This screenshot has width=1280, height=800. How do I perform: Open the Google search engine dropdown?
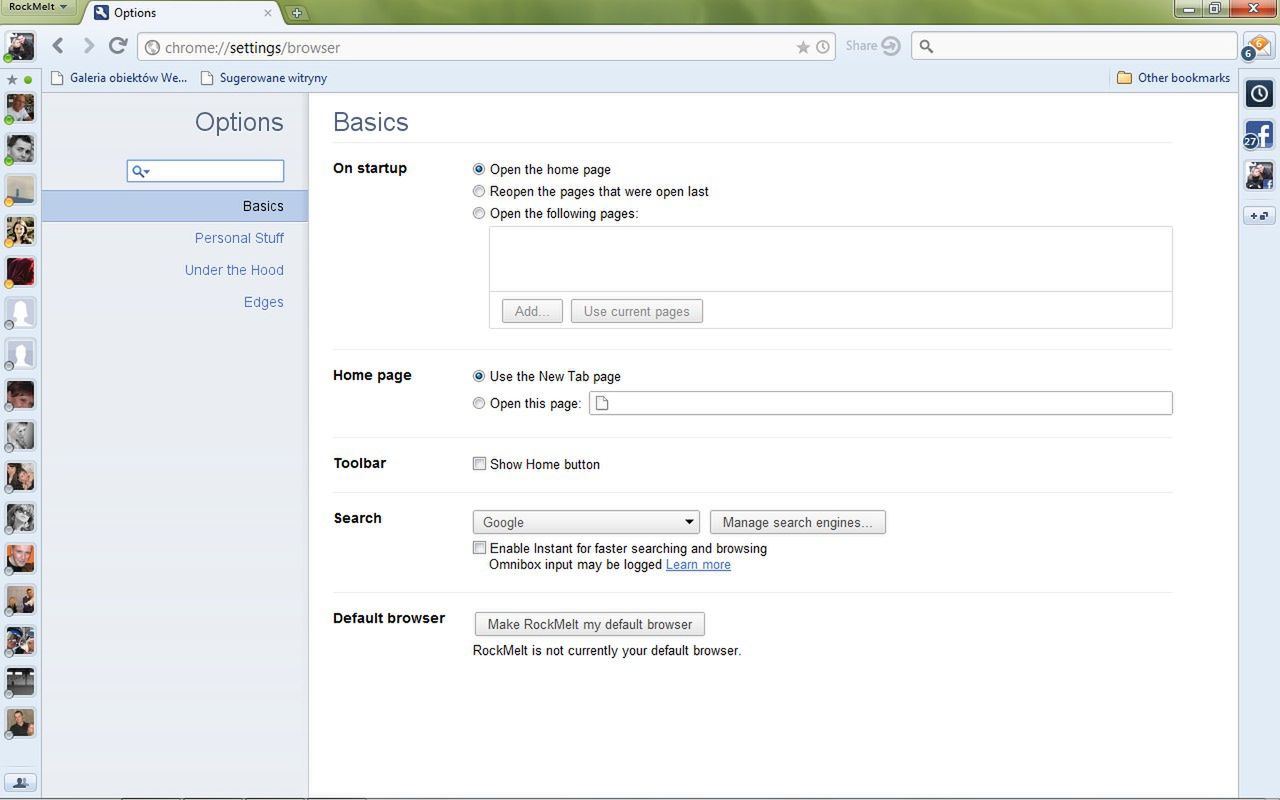click(586, 522)
